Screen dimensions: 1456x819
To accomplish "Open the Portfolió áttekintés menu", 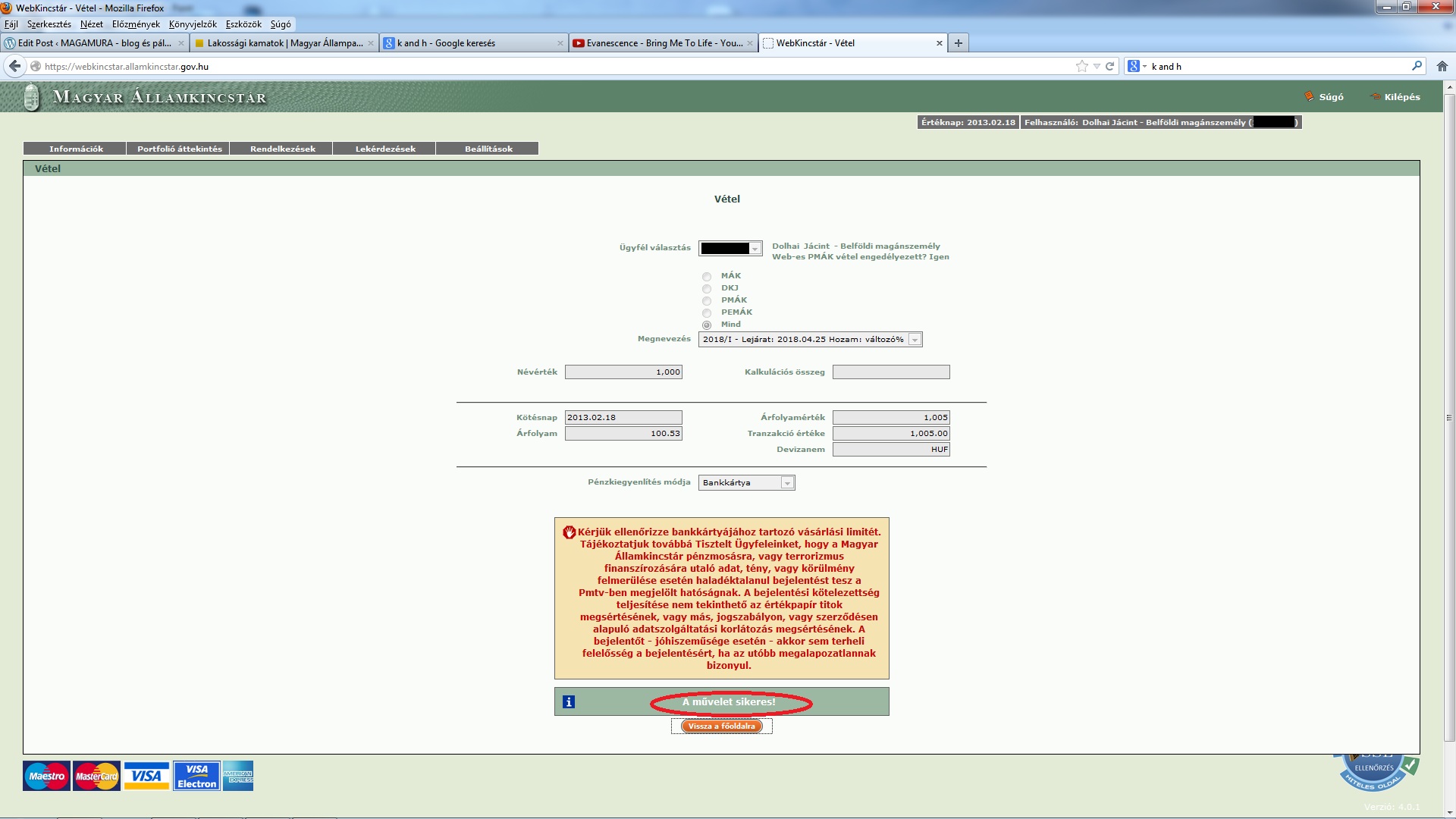I will (179, 149).
